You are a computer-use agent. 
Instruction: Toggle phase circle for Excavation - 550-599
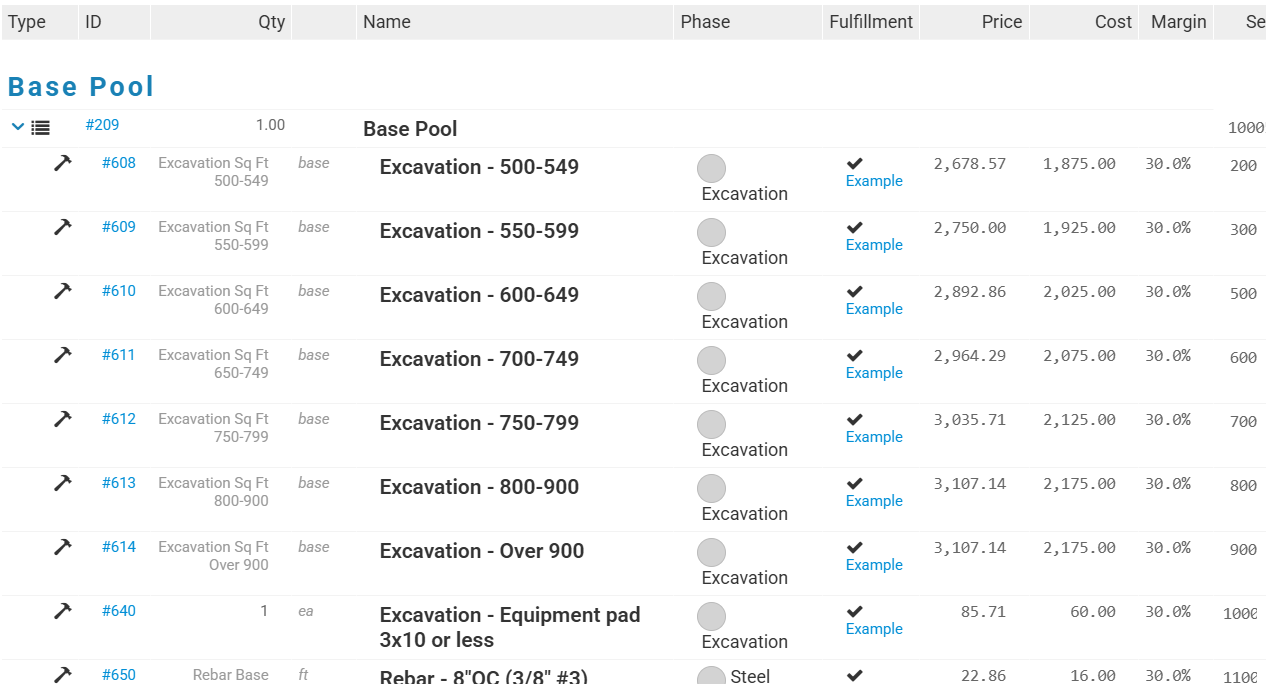[711, 232]
